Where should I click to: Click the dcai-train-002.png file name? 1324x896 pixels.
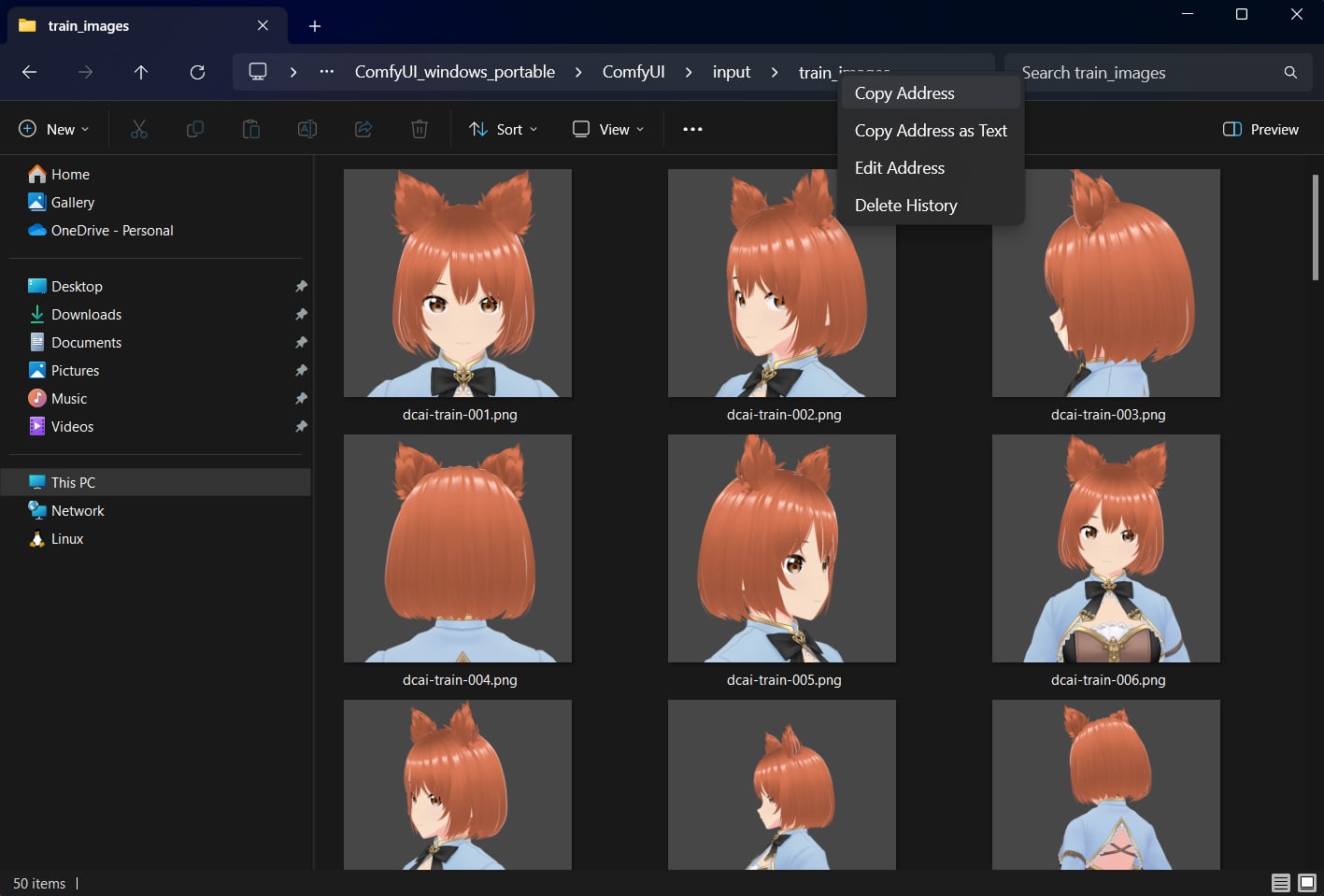click(x=784, y=414)
